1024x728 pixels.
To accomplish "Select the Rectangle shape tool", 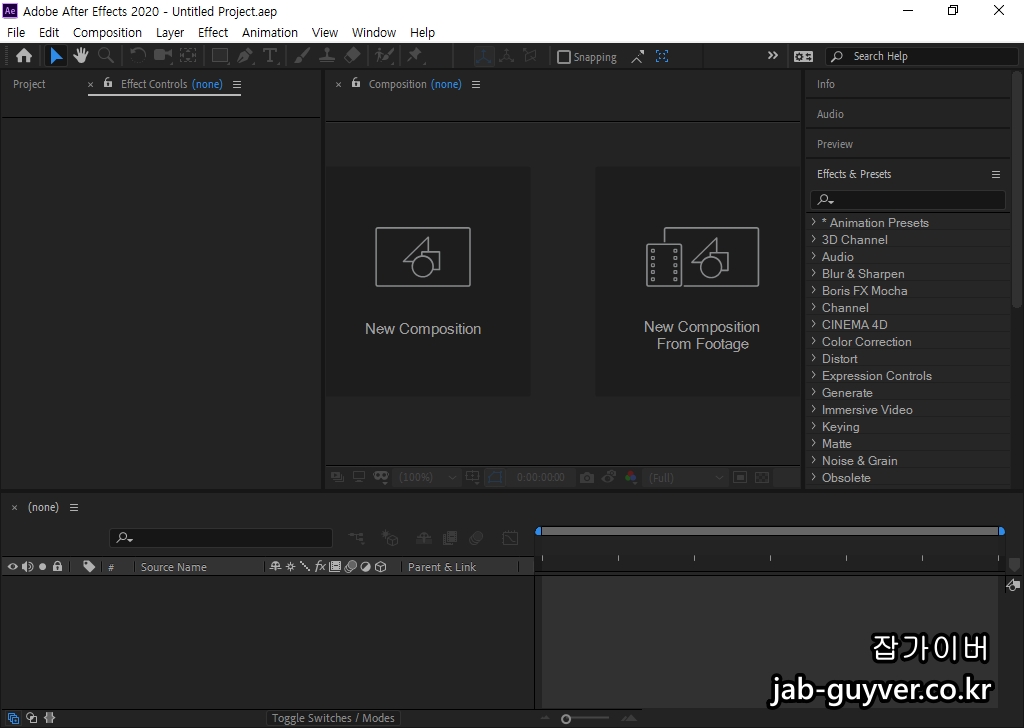I will pyautogui.click(x=220, y=56).
